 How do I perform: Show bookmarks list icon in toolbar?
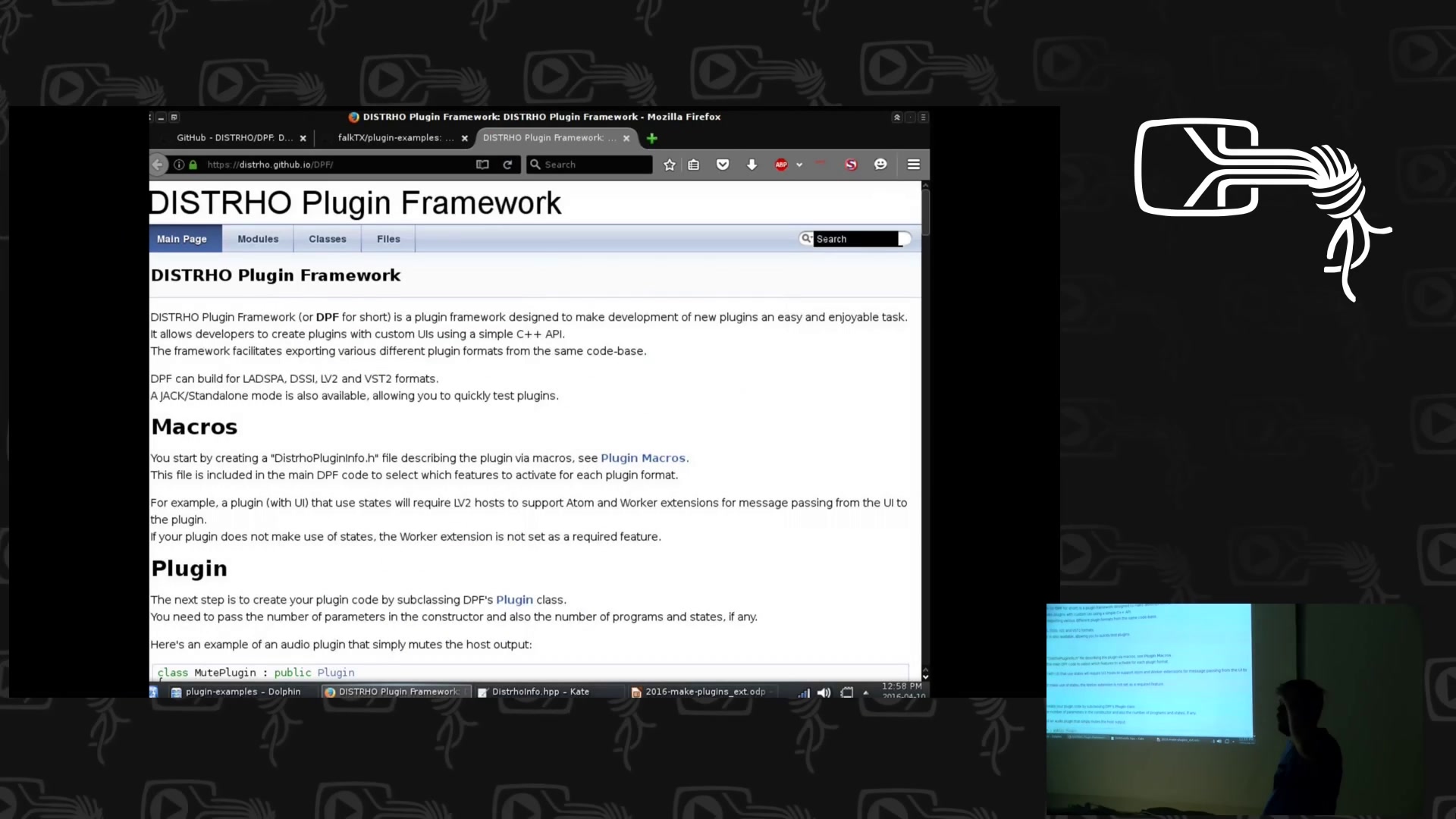pyautogui.click(x=694, y=165)
